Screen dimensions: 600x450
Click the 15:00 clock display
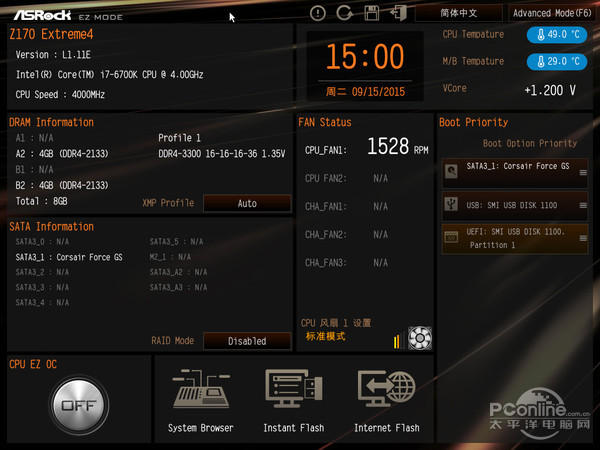365,57
